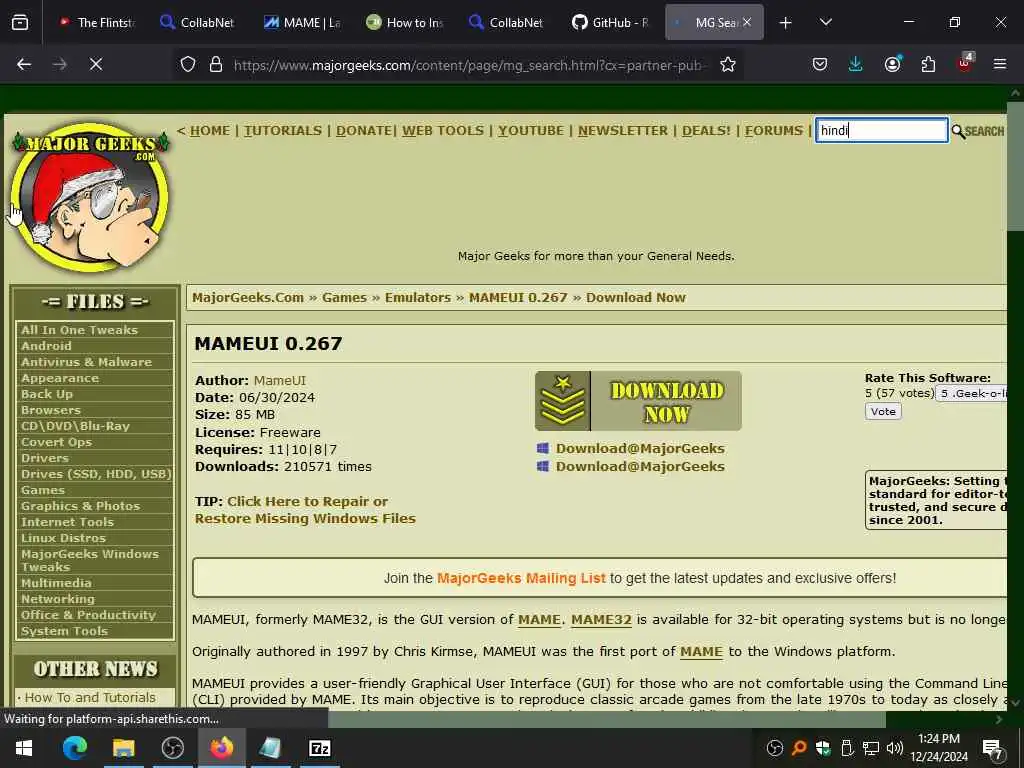1024x768 pixels.
Task: Click the first Download@MajorGeeks link
Action: [639, 449]
